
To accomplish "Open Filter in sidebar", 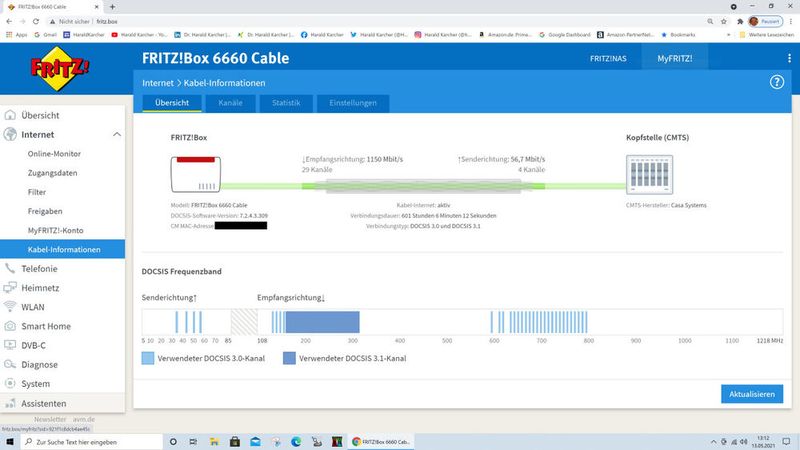I will point(37,192).
